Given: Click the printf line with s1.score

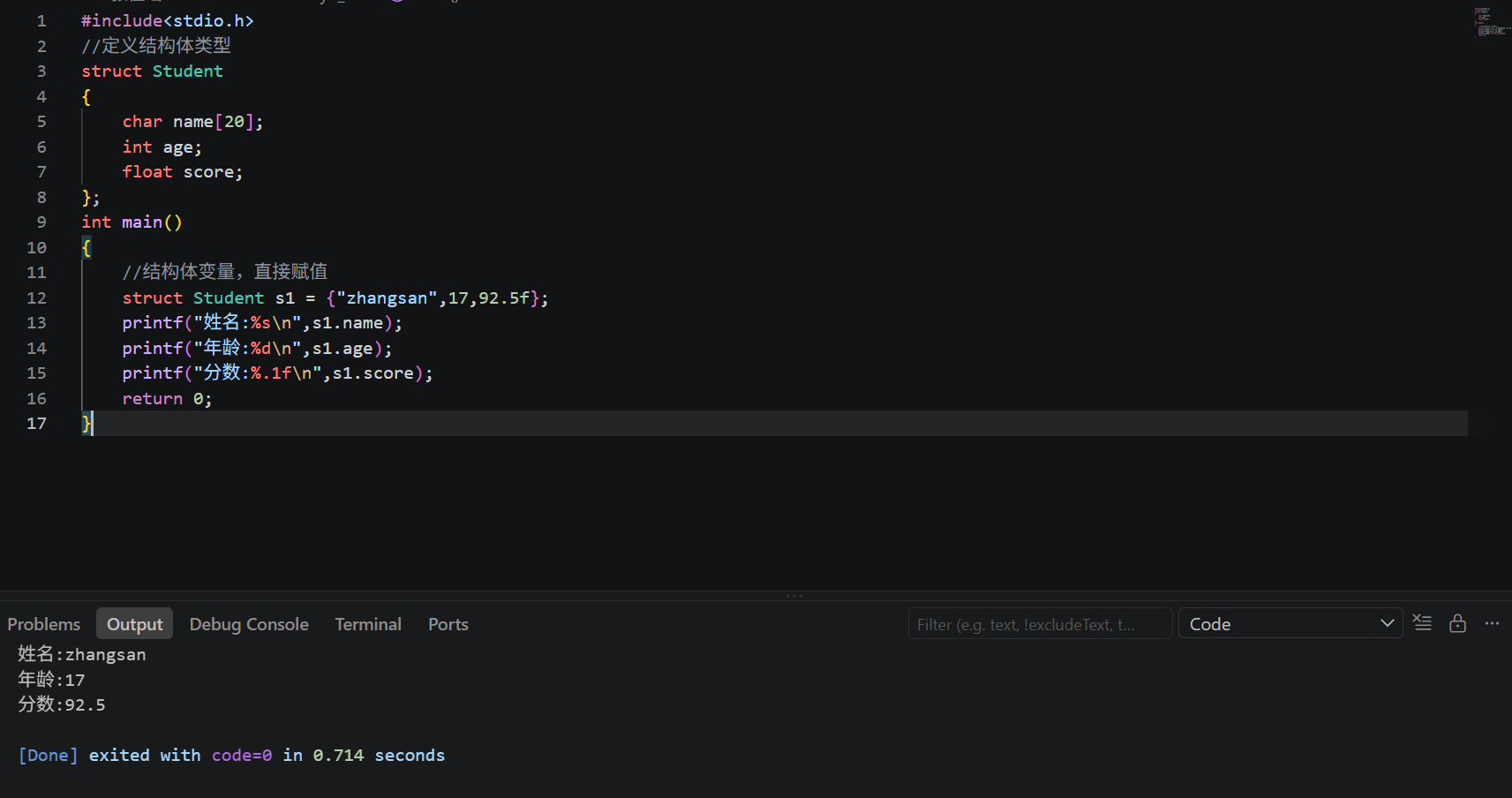Looking at the screenshot, I should (277, 373).
